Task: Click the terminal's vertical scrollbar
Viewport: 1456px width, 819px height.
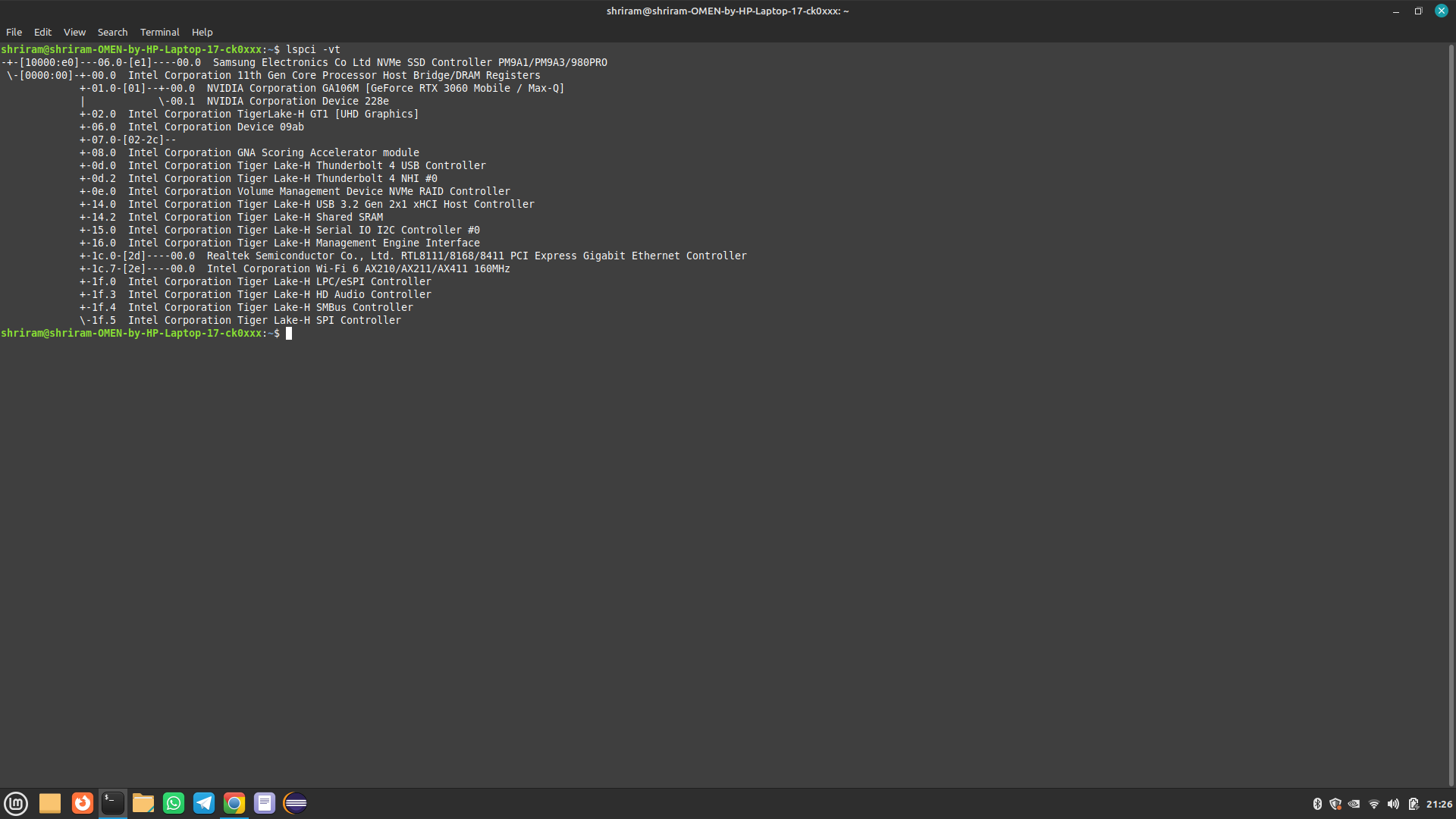Action: 1451,409
